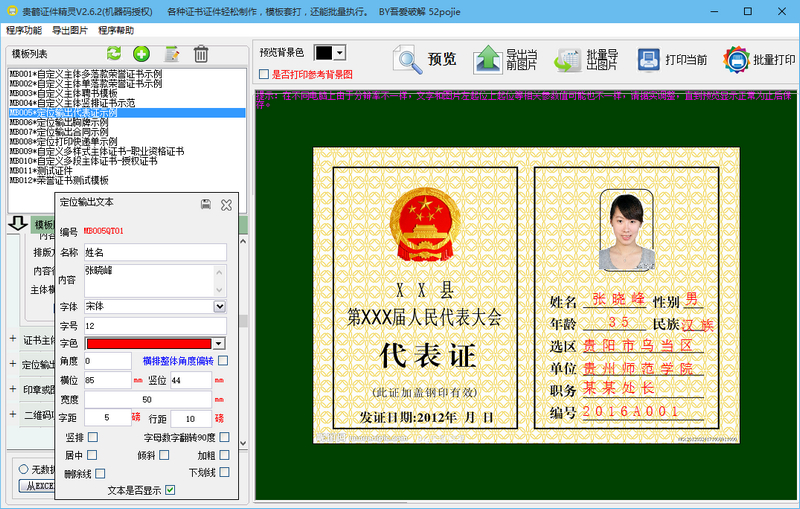Open the 字体 font dropdown showing 宋体
This screenshot has width=800, height=509.
[219, 307]
